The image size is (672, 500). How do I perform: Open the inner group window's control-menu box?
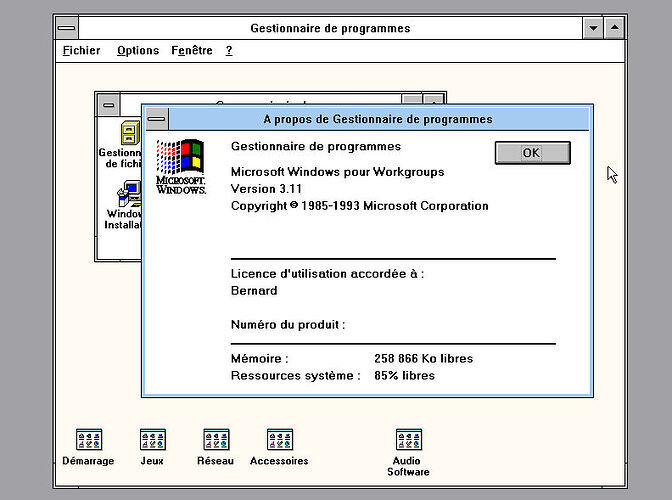coord(107,103)
